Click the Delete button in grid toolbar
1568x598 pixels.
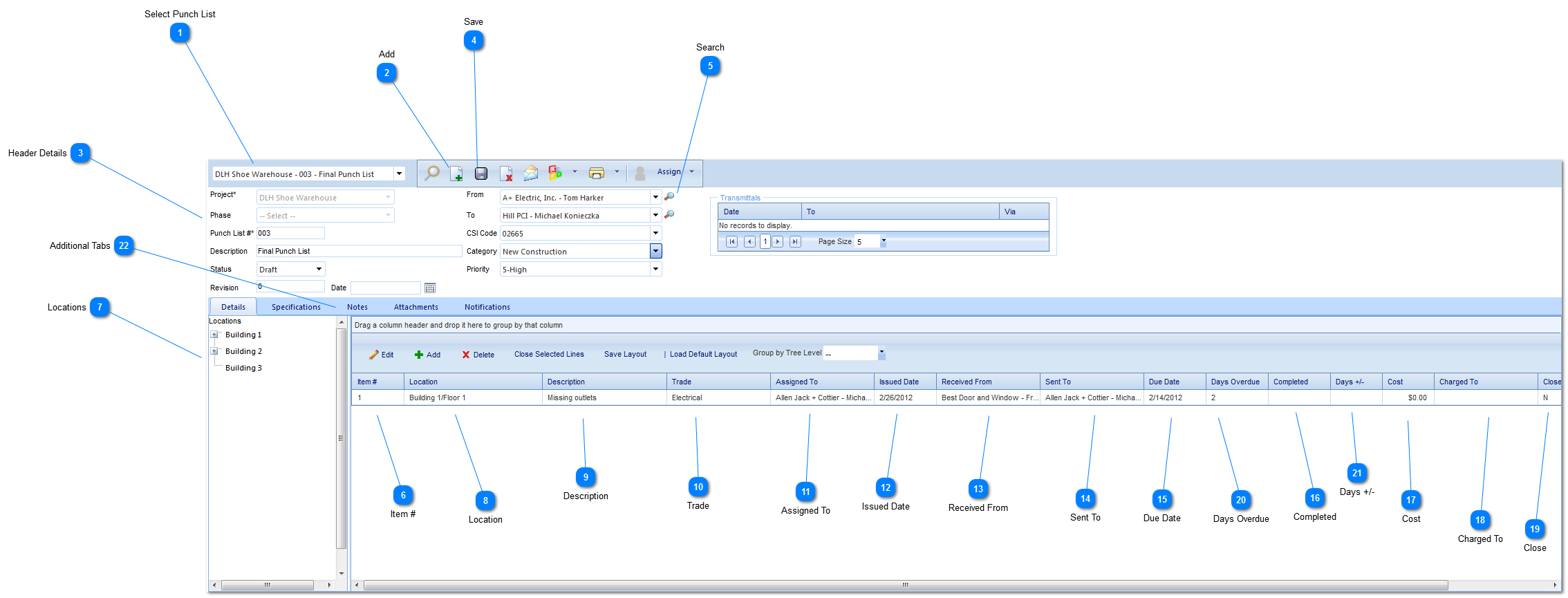tap(478, 355)
